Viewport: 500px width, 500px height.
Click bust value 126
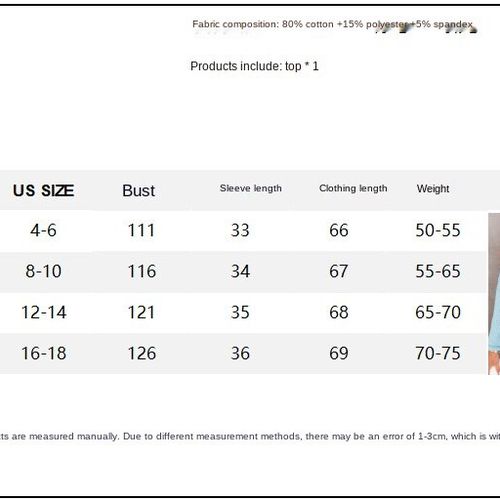[142, 353]
